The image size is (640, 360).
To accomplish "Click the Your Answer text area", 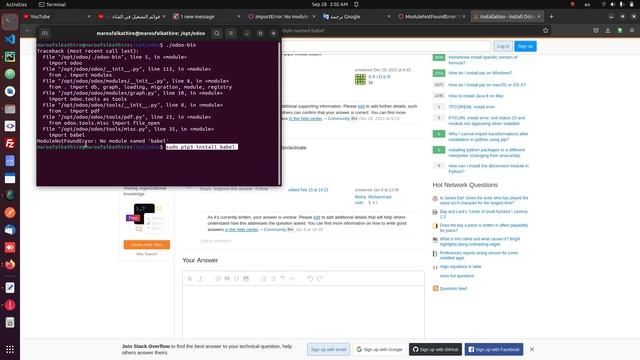I will pyautogui.click(x=303, y=312).
